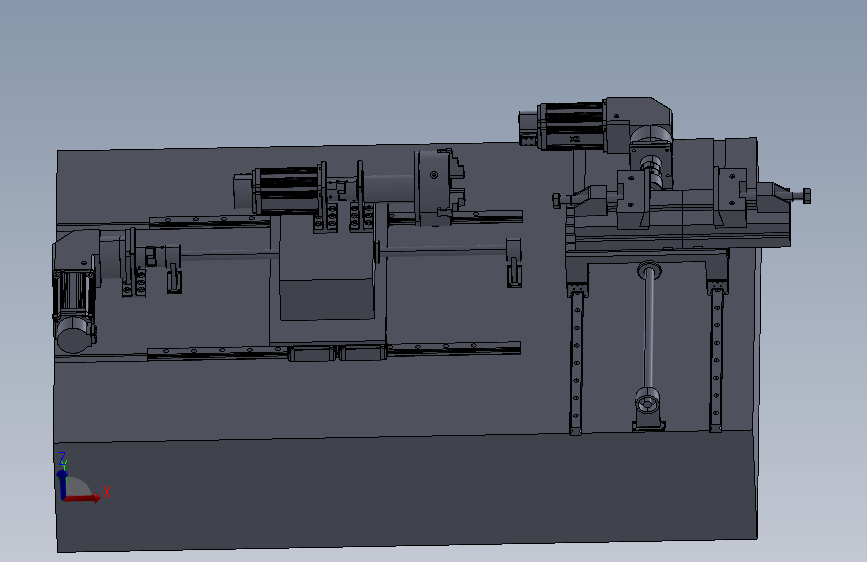
Task: Select the lead screw end support on the right
Action: 514,263
